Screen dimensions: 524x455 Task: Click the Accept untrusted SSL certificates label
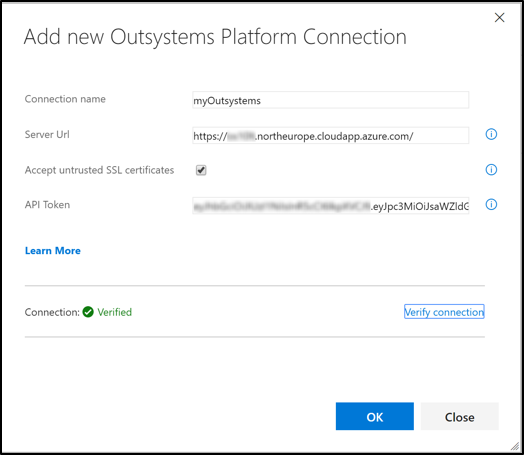(x=99, y=170)
